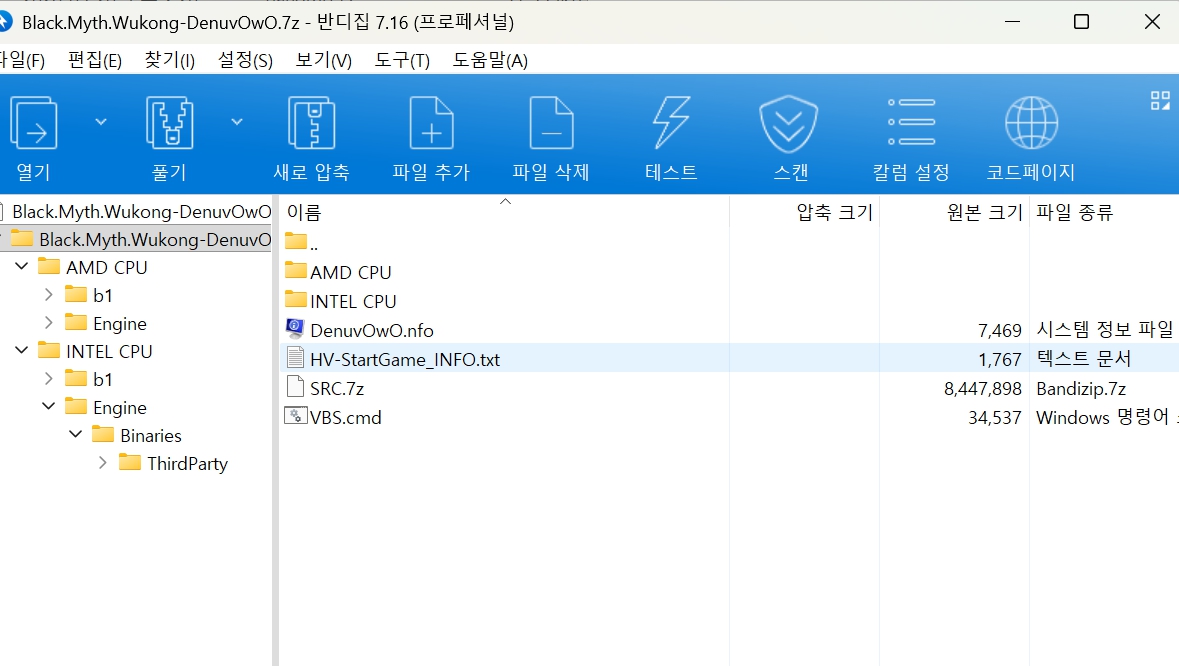Image resolution: width=1179 pixels, height=666 pixels.
Task: Sort by 이름 column header
Action: point(304,212)
